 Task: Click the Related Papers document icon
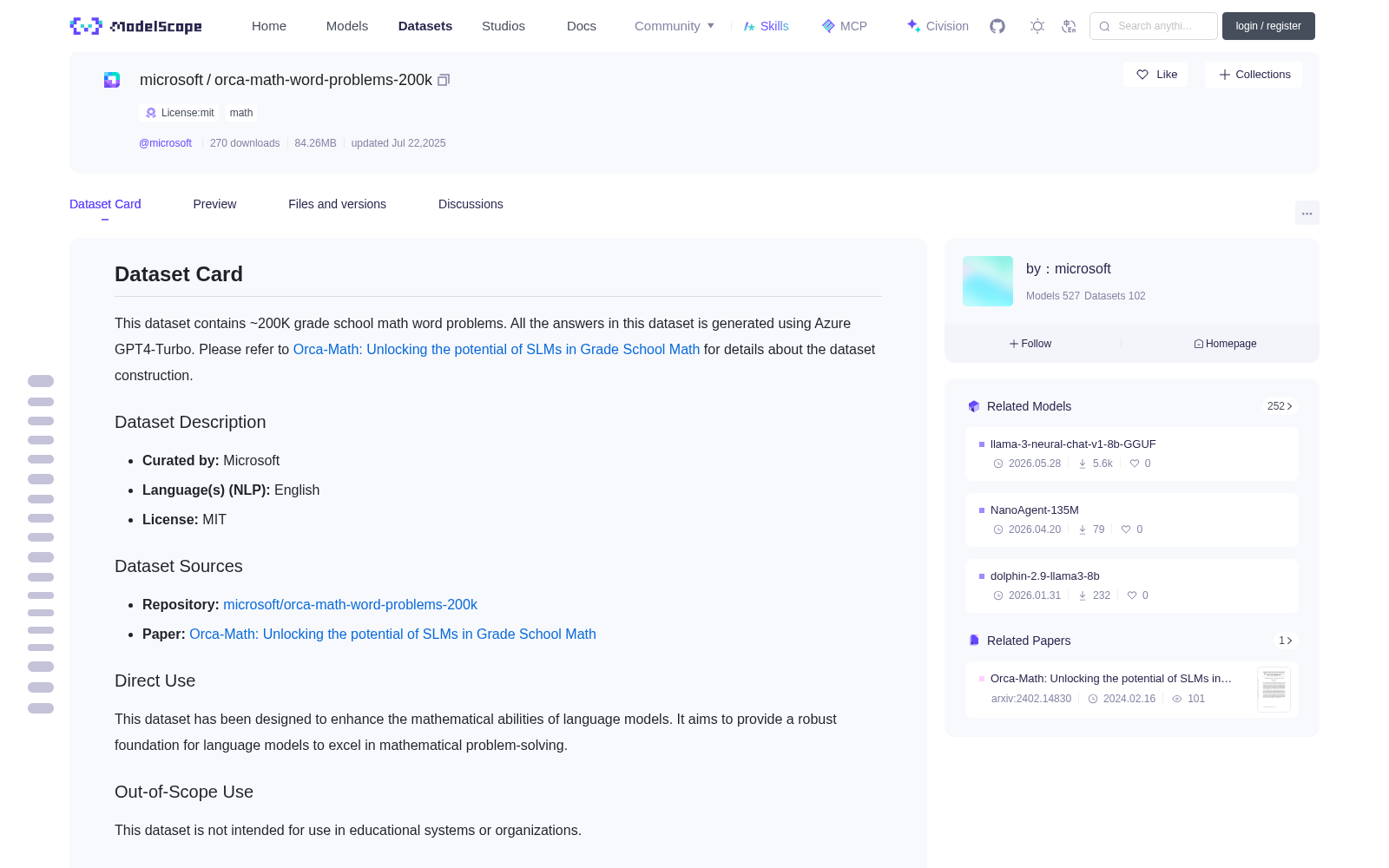974,641
